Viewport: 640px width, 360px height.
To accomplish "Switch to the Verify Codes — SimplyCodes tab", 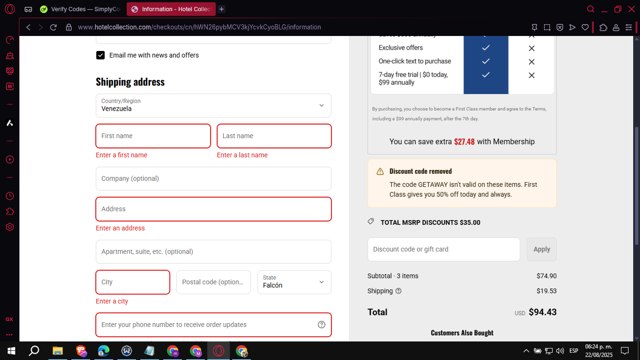I will 80,9.
